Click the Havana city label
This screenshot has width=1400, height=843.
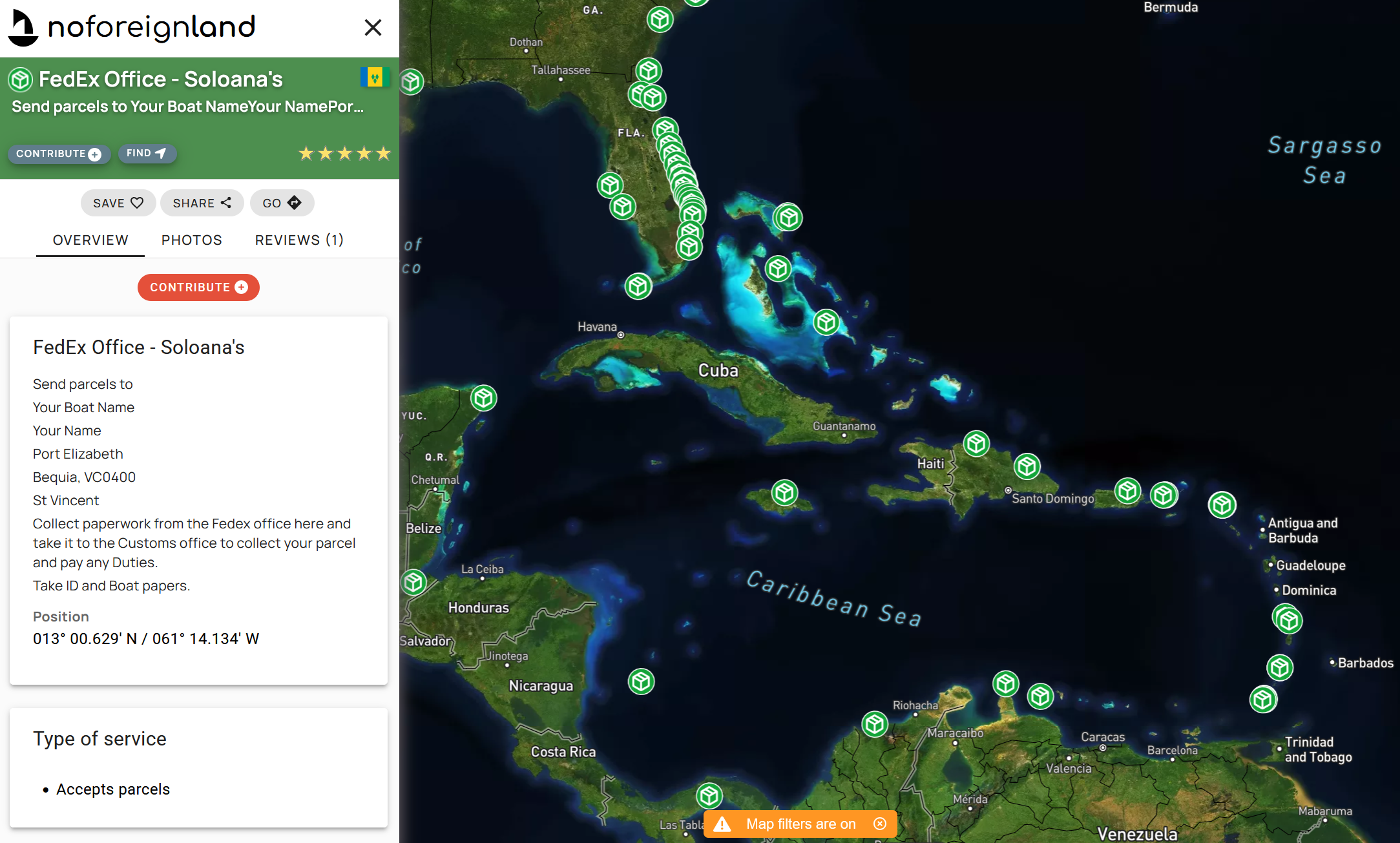[597, 327]
